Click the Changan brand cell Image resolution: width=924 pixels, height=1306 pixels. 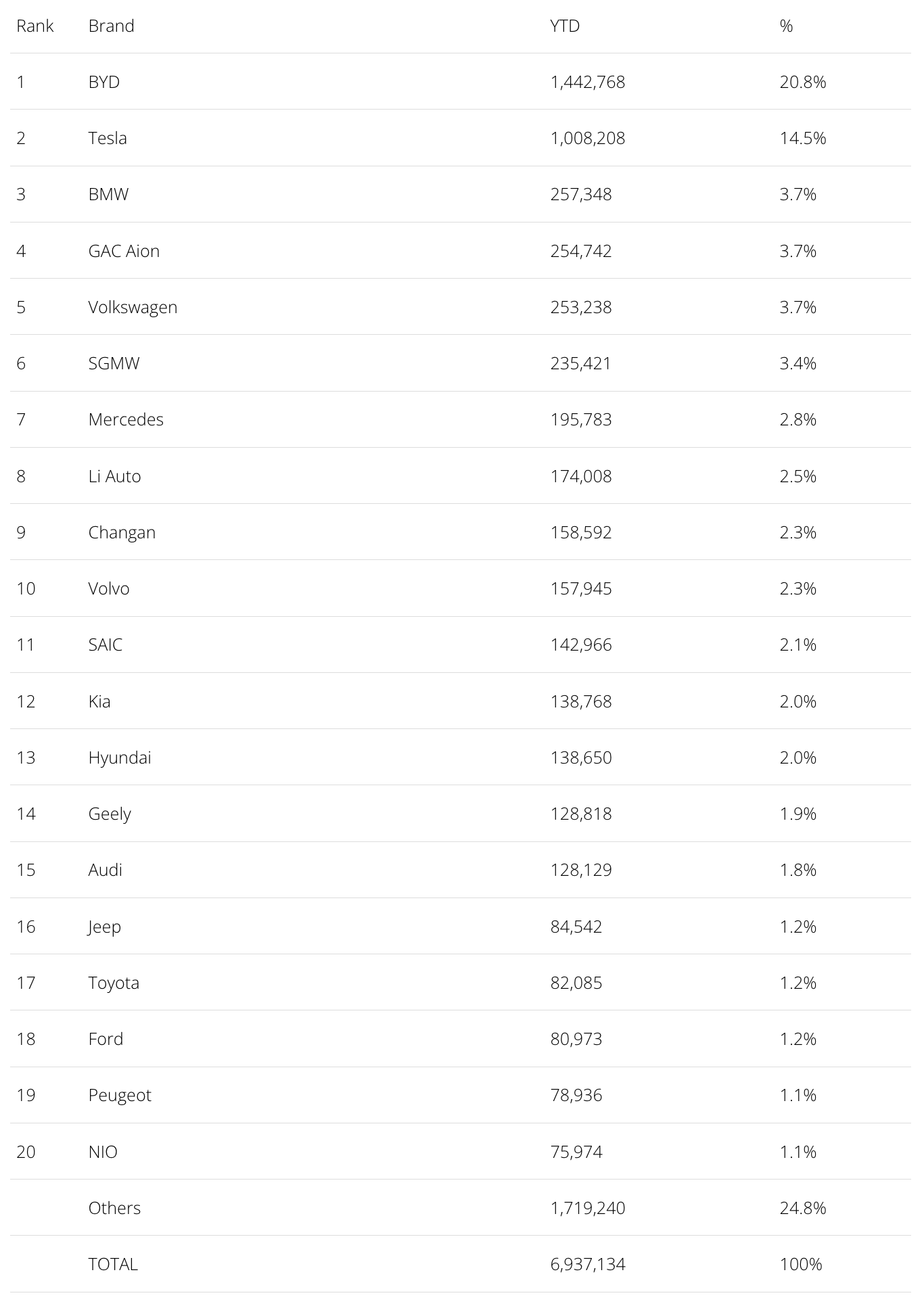(x=122, y=532)
